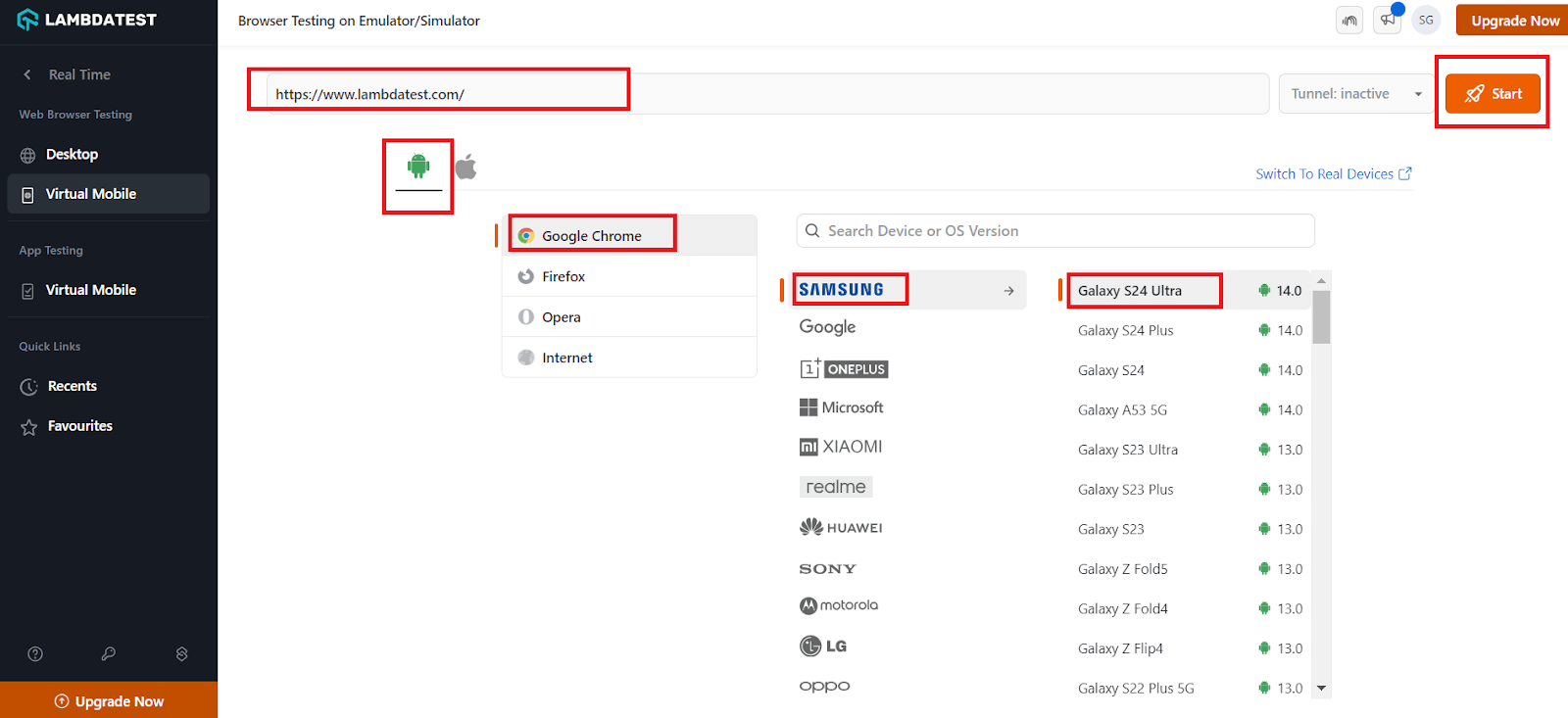Screen dimensions: 1568x718
Task: Select the plain Galaxy S24 device
Action: coord(1187,370)
